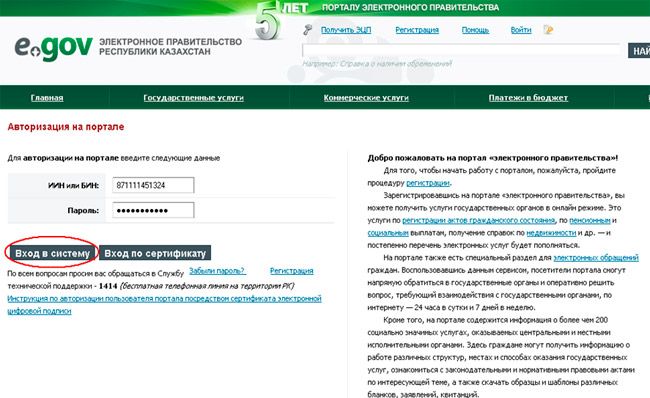The height and width of the screenshot is (398, 650).
Task: Click the Вход в систему button
Action: 53,253
